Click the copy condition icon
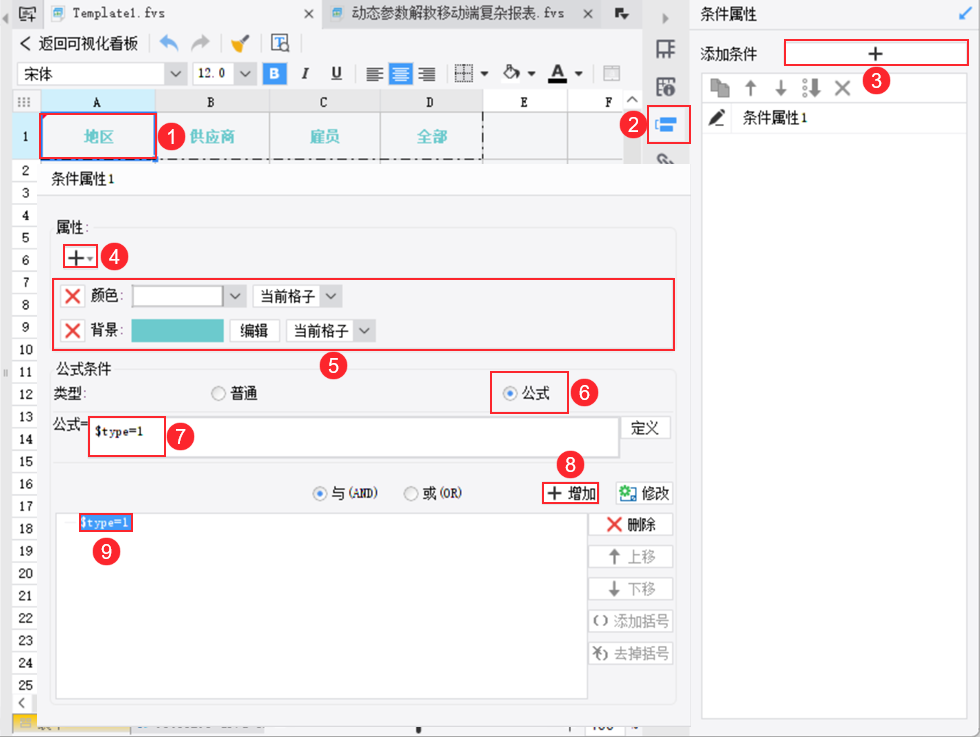Screen dimensions: 980x737 [x=720, y=88]
